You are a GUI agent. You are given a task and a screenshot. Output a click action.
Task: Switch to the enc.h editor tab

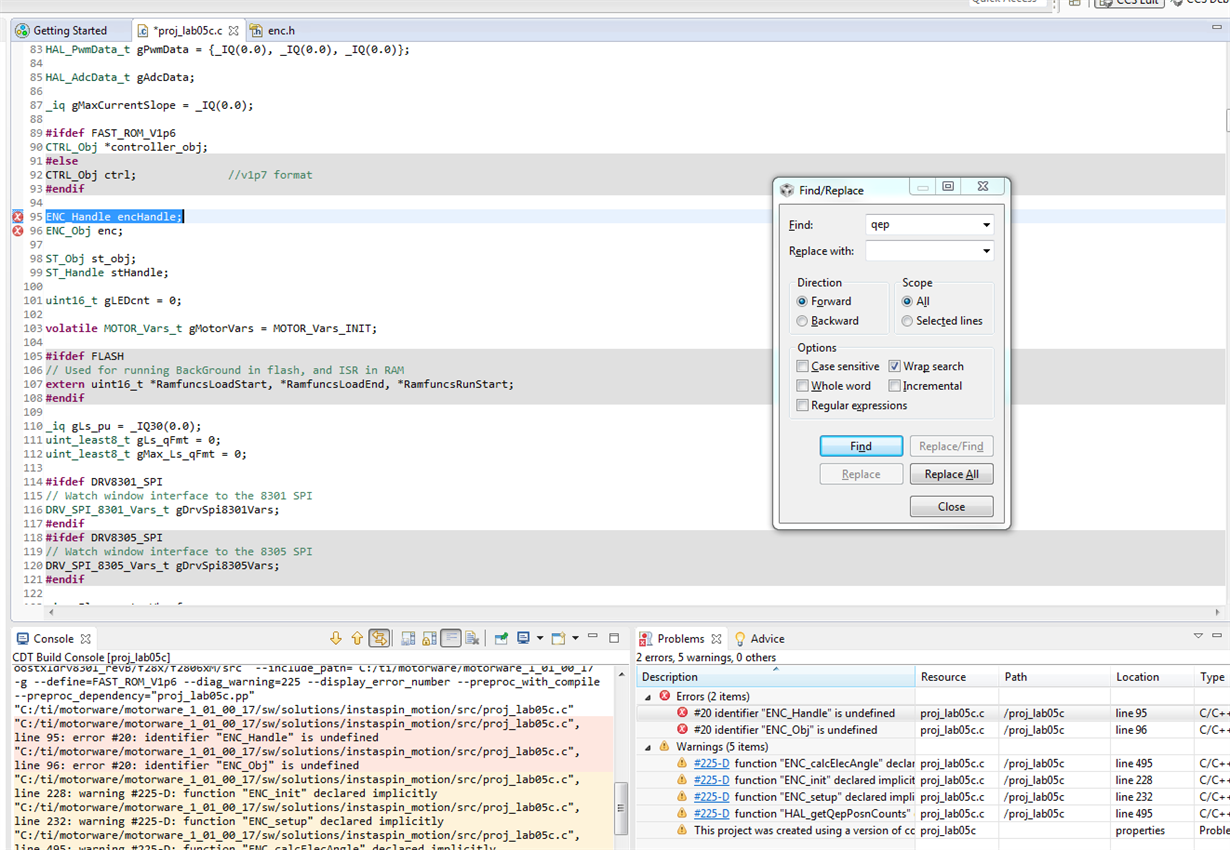point(280,31)
